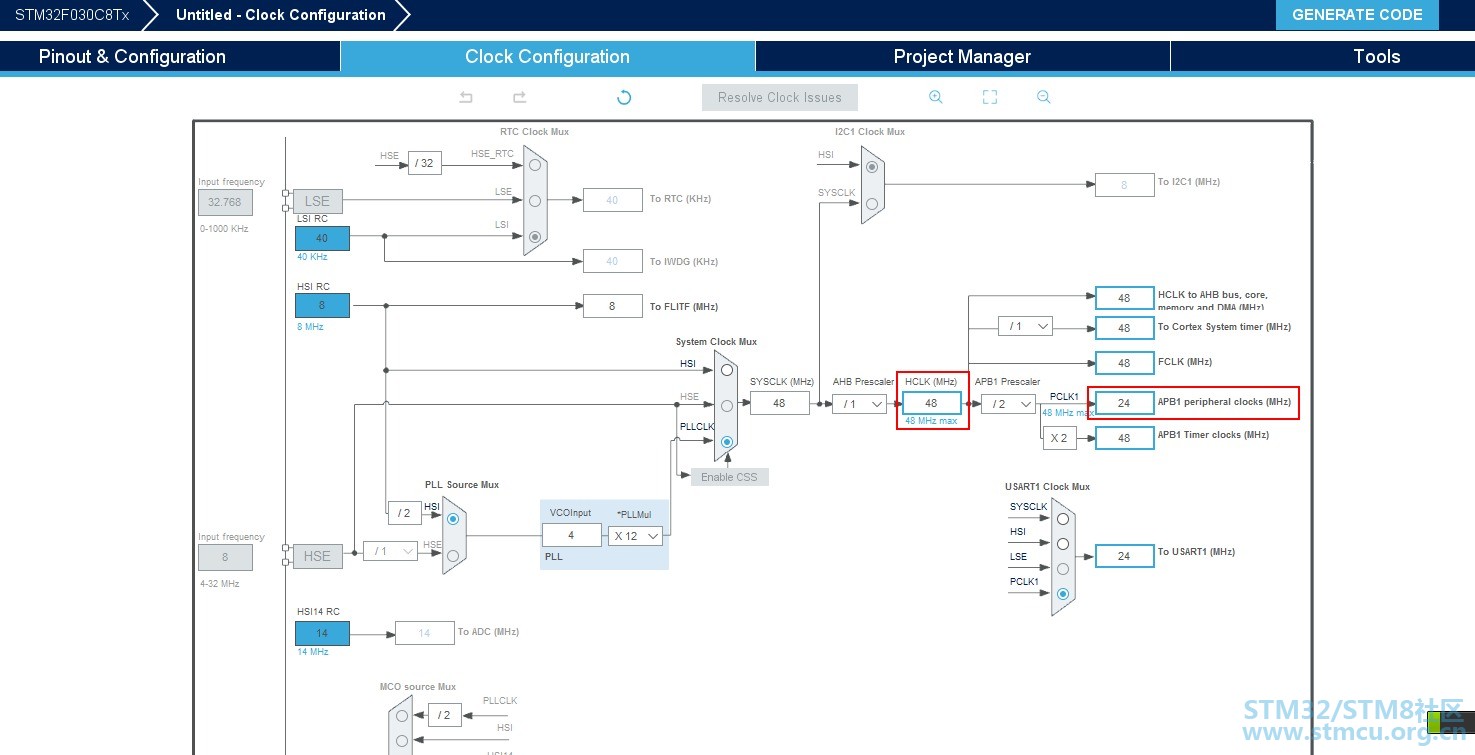Click APB1 peripheral clocks value field
1475x755 pixels.
pos(1124,403)
